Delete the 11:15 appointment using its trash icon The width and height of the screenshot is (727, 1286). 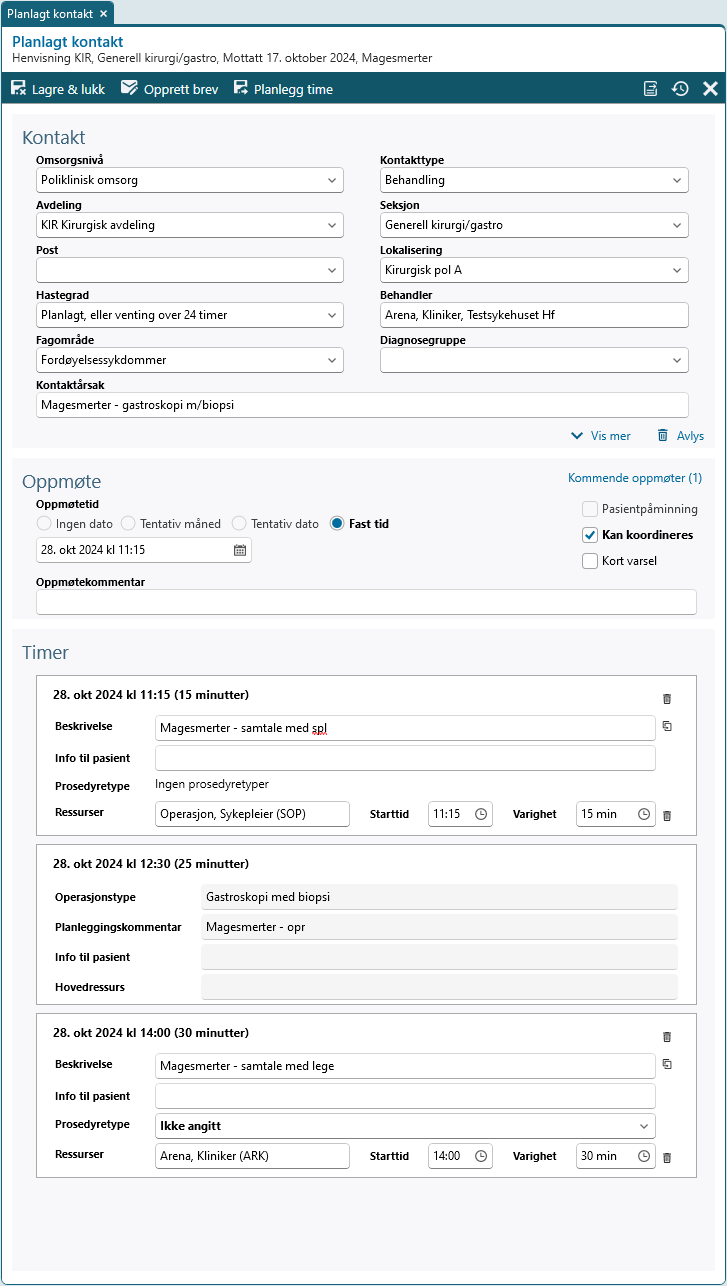click(x=667, y=699)
